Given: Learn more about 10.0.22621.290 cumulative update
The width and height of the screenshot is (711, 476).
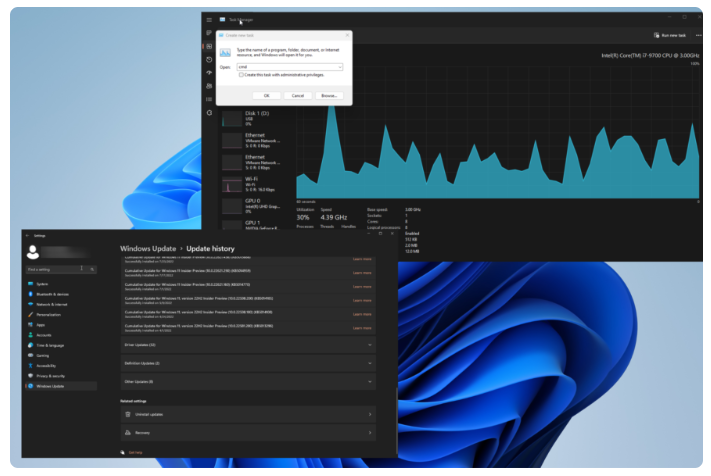Looking at the screenshot, I should pos(362,273).
